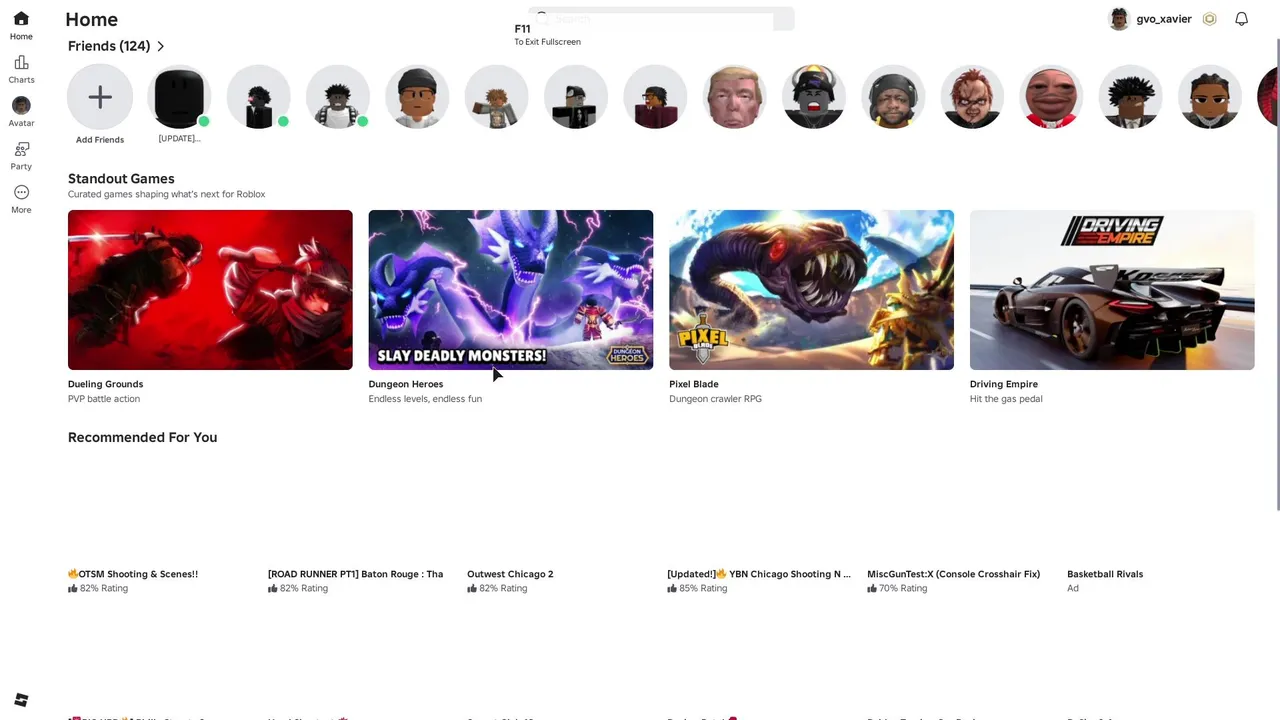Click the 85% Rating text
1280x720 pixels.
tap(703, 588)
